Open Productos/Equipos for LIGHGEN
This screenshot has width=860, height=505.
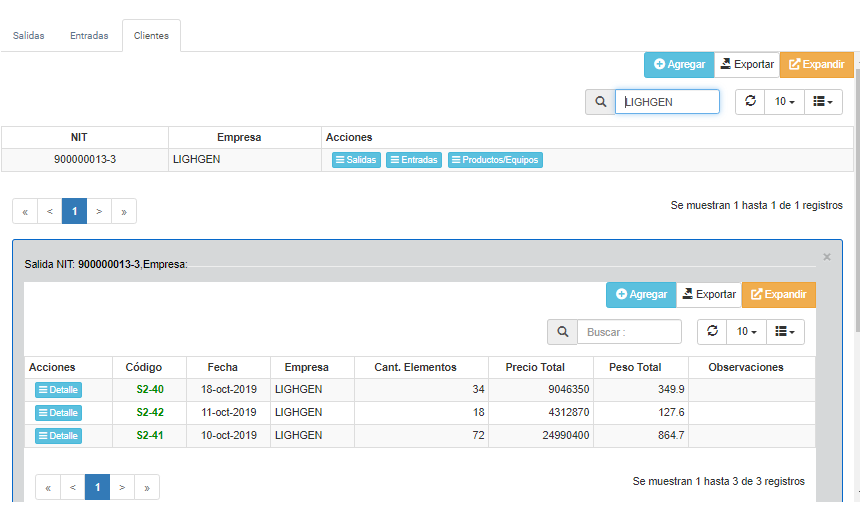pos(495,160)
